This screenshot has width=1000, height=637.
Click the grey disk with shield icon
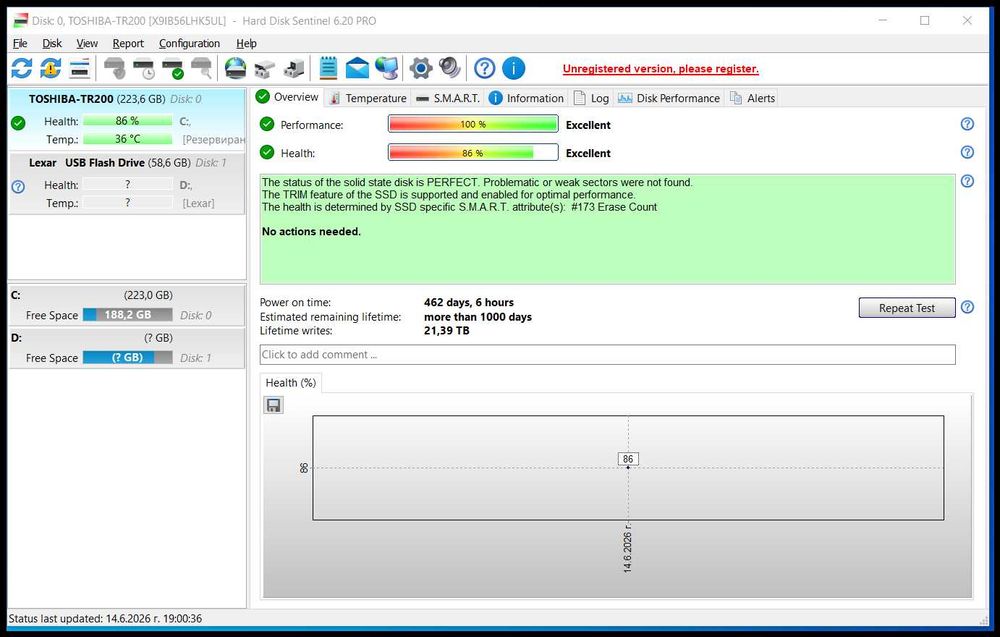(x=115, y=68)
